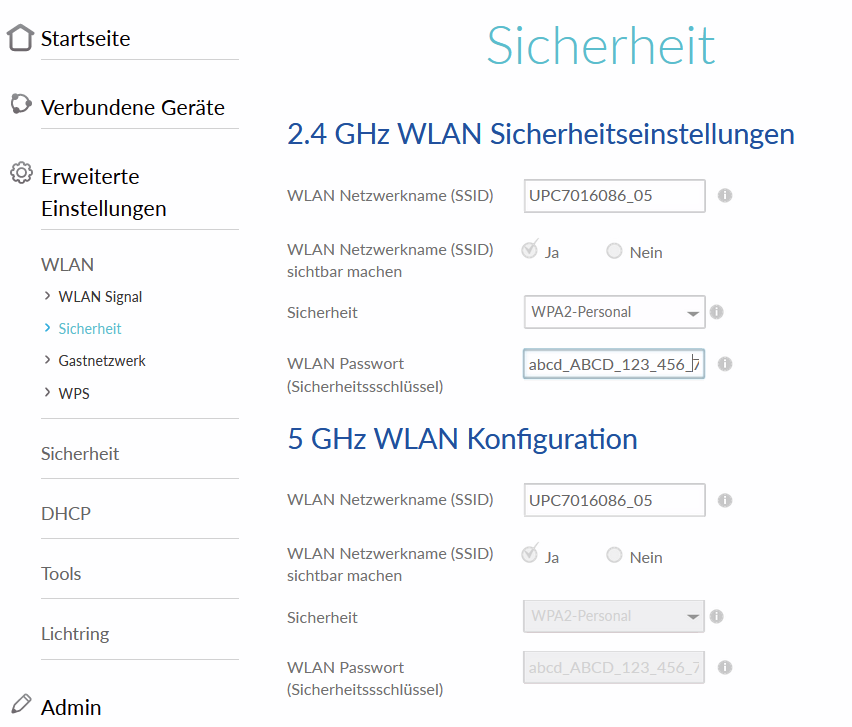Click info icon beside 5 GHz SSID field
Viewport: 852px width, 727px height.
coord(725,500)
